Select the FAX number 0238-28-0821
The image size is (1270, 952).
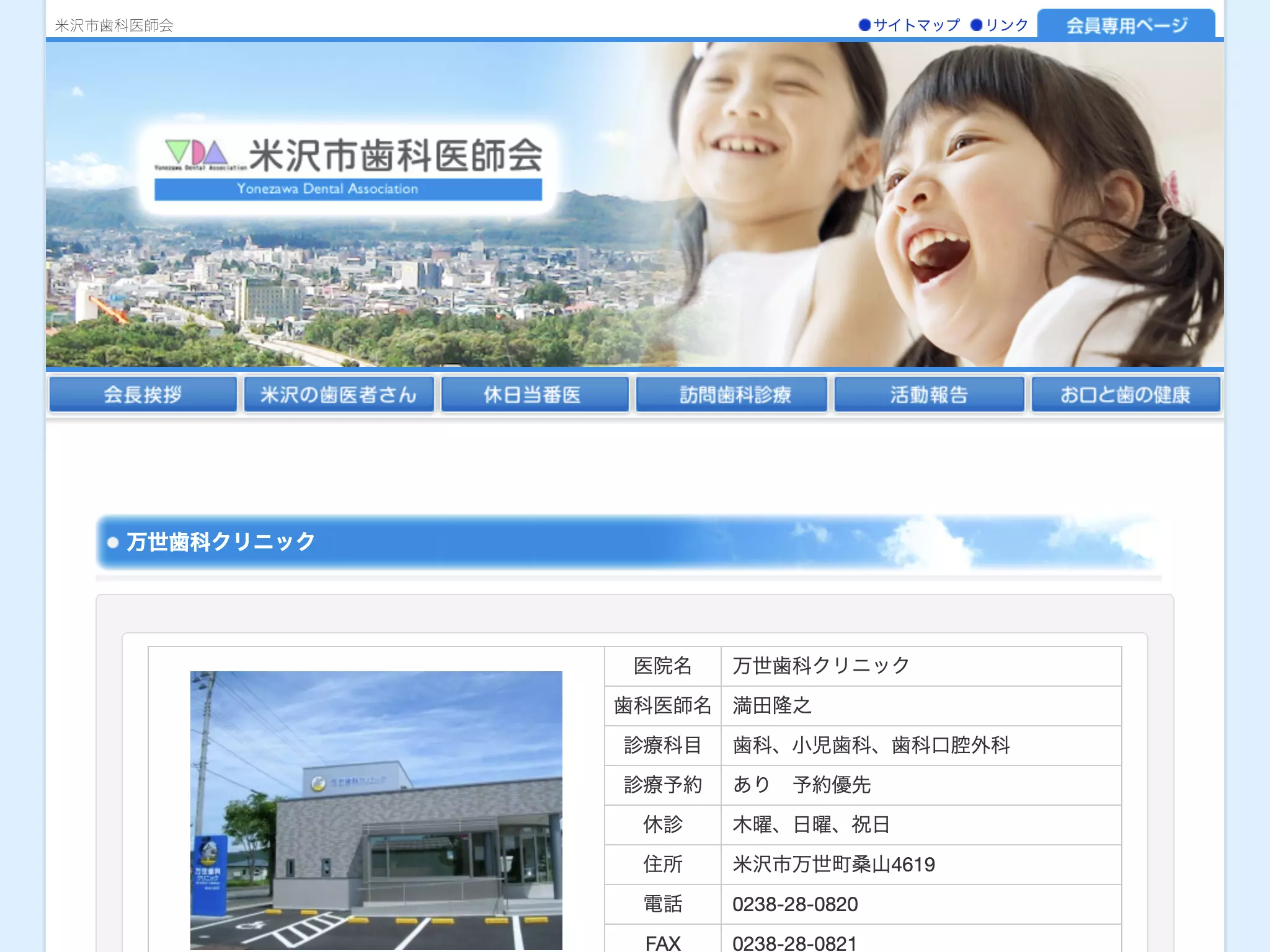click(x=794, y=943)
